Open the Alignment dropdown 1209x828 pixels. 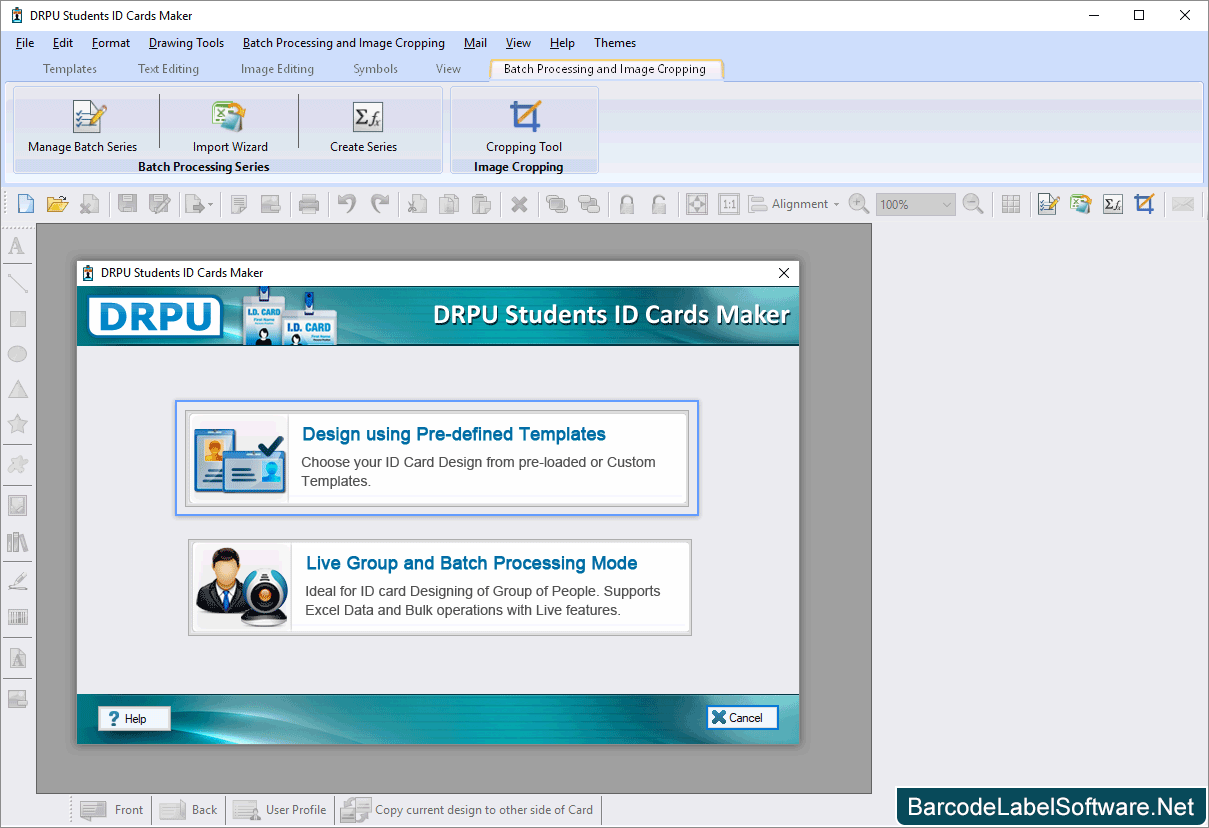[800, 203]
